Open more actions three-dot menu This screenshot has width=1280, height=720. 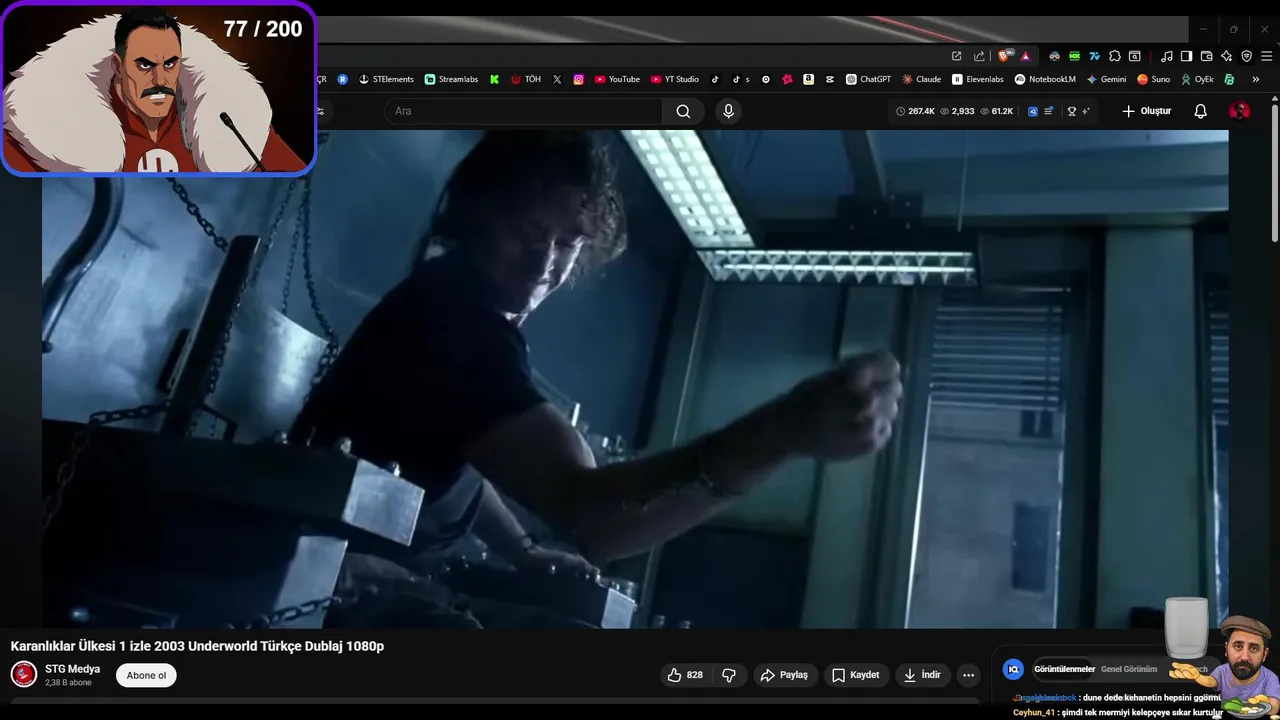tap(968, 675)
